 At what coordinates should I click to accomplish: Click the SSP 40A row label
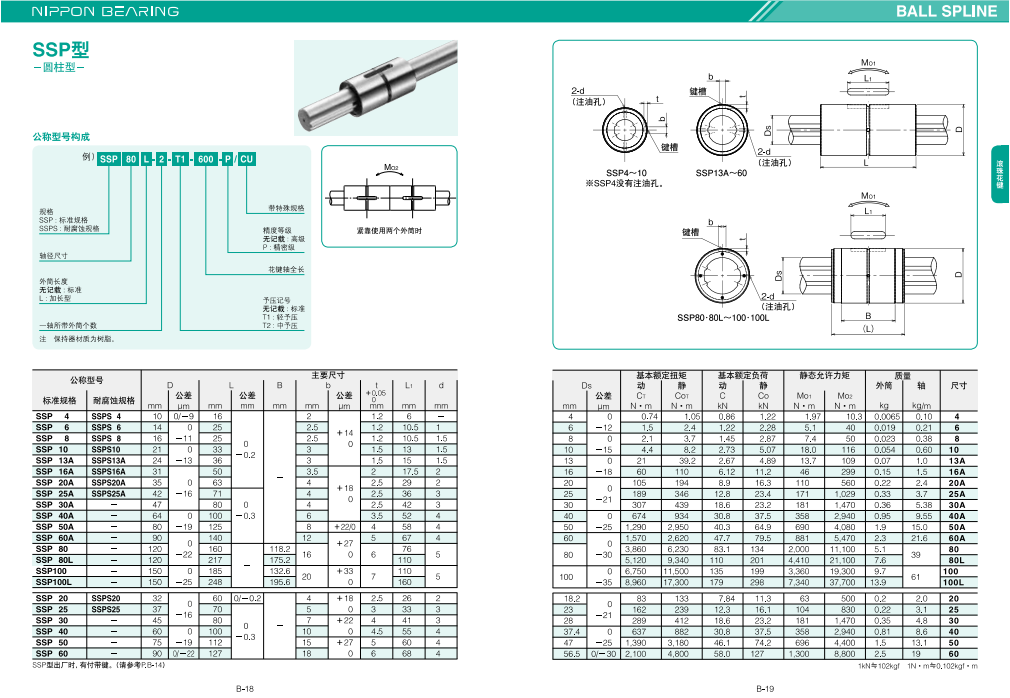pos(55,515)
